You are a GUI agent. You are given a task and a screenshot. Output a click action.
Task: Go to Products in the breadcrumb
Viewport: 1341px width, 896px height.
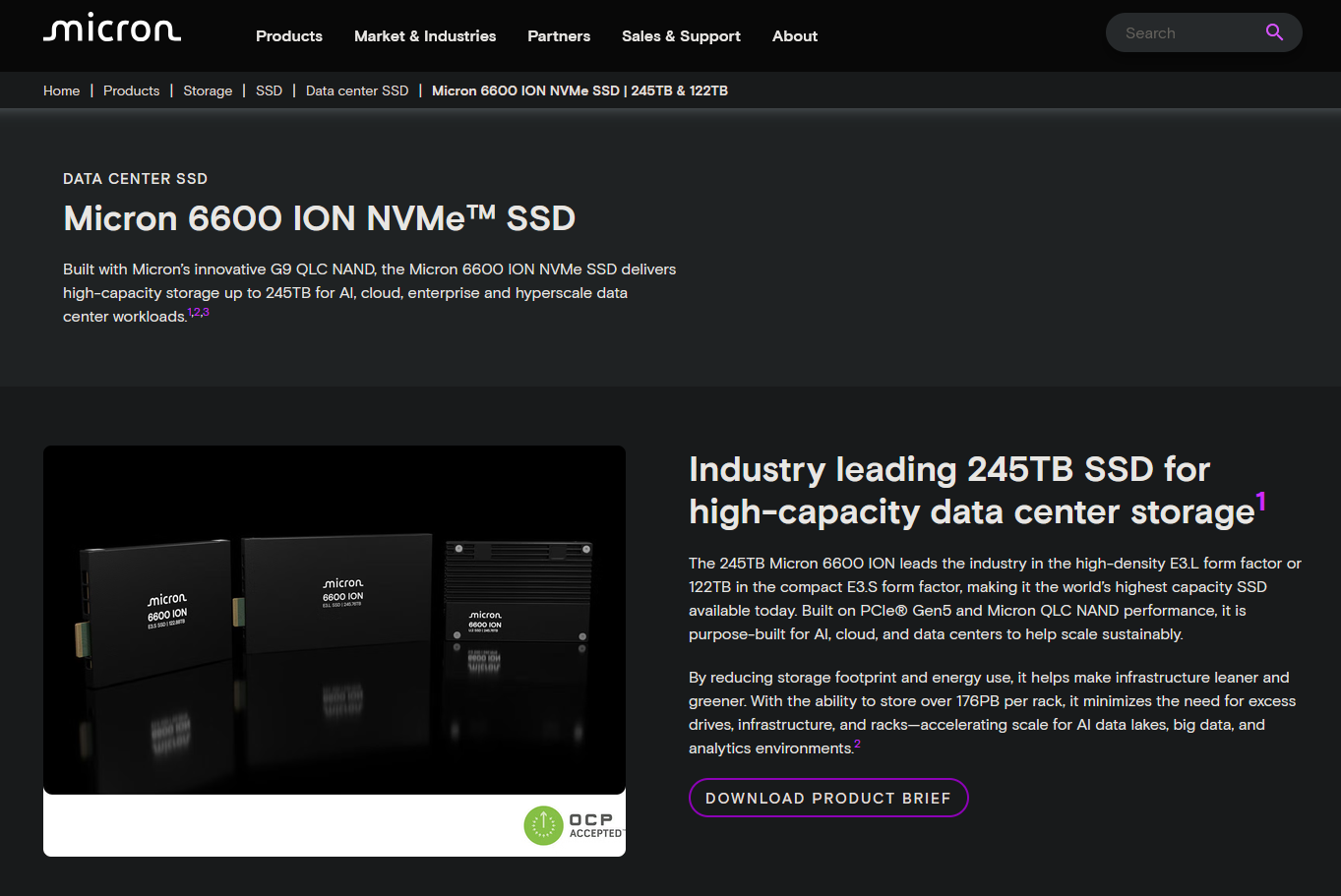[x=131, y=90]
